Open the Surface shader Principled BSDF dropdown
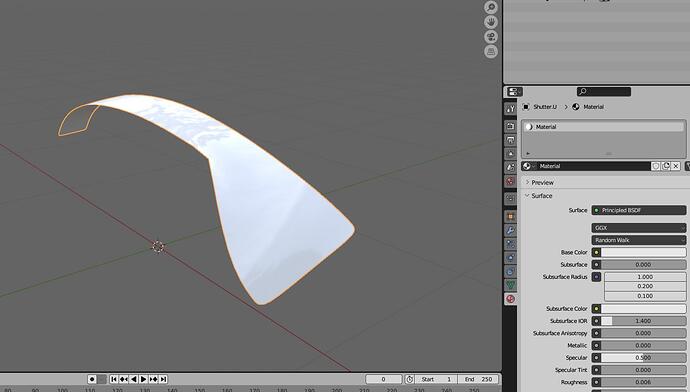This screenshot has height=392, width=690. [x=639, y=210]
